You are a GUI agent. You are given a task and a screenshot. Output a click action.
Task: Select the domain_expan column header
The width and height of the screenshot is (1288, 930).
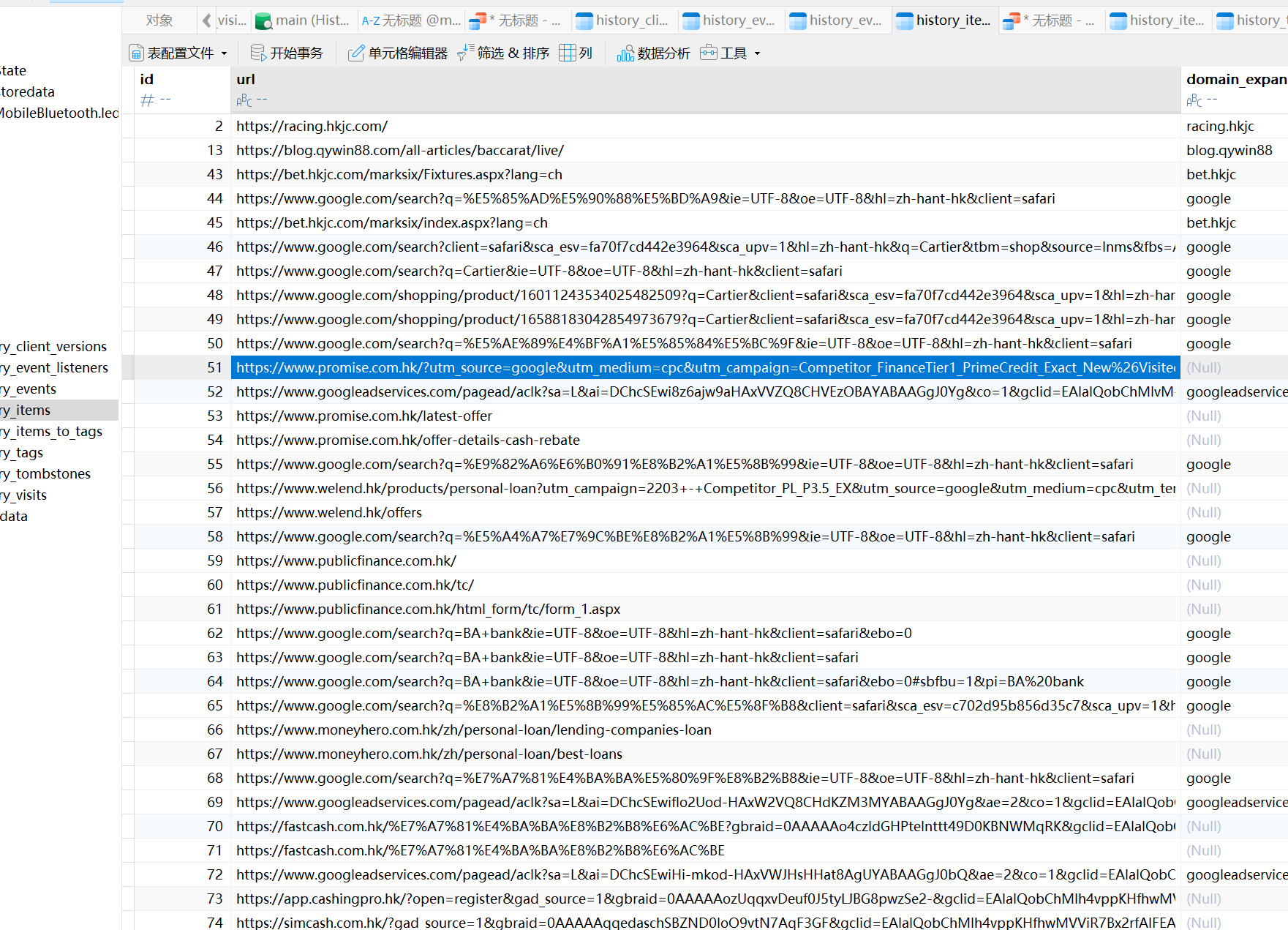point(1235,89)
